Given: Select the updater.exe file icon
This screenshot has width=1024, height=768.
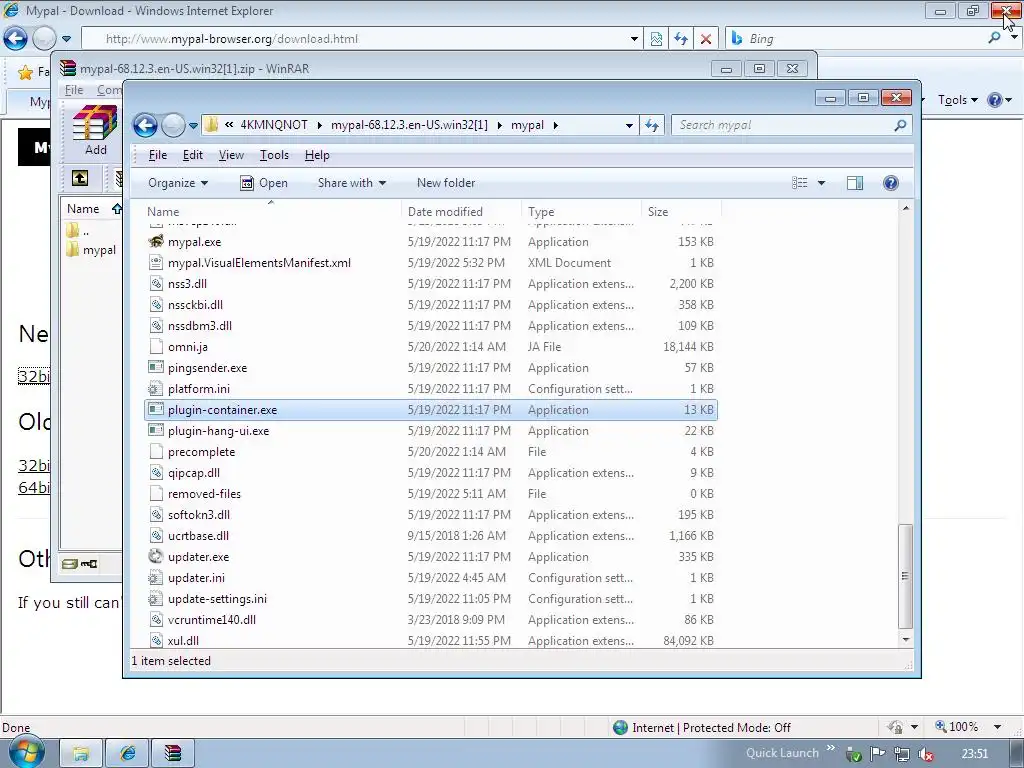Looking at the screenshot, I should [x=155, y=556].
